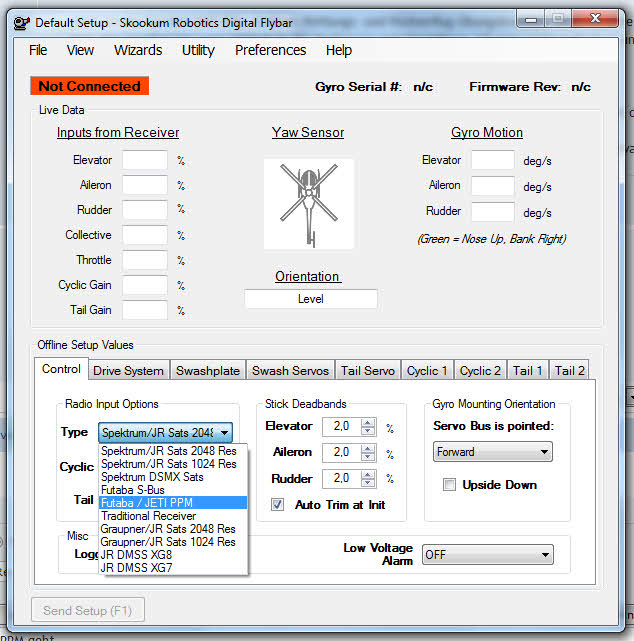Choose Futaba S-Bus option
The height and width of the screenshot is (641, 634).
(x=173, y=490)
